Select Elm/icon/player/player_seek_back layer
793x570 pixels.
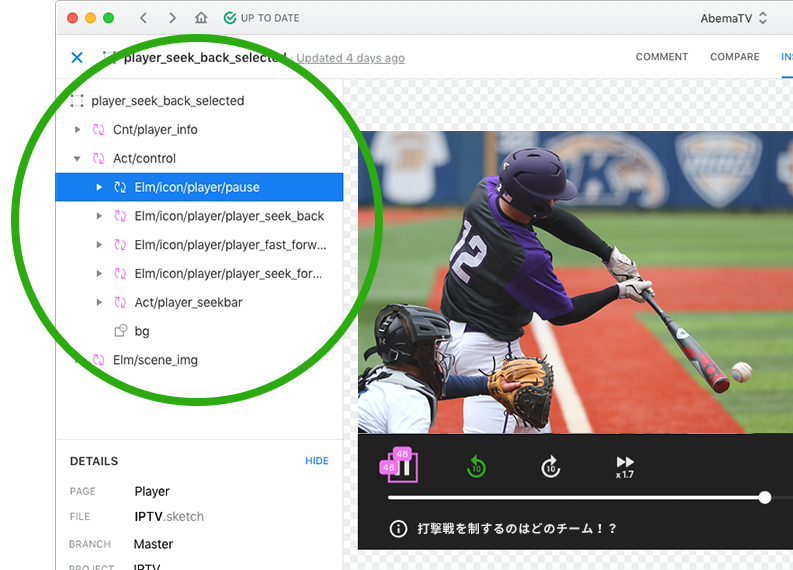tap(229, 216)
